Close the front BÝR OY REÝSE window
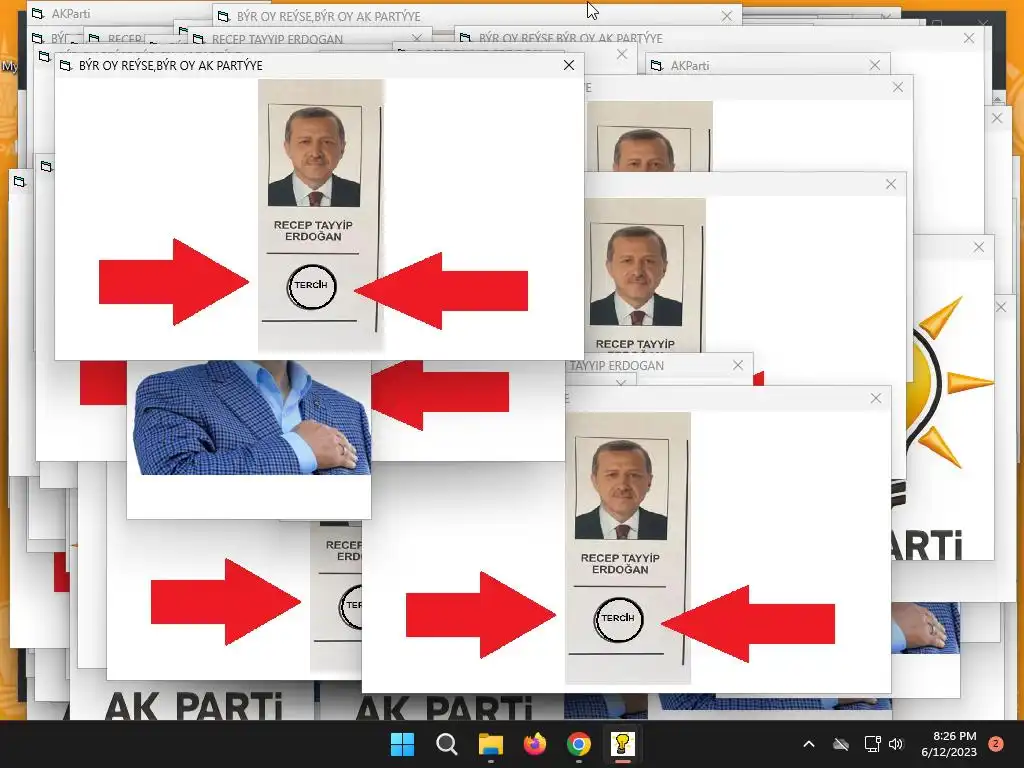Viewport: 1024px width, 768px height. tap(569, 65)
